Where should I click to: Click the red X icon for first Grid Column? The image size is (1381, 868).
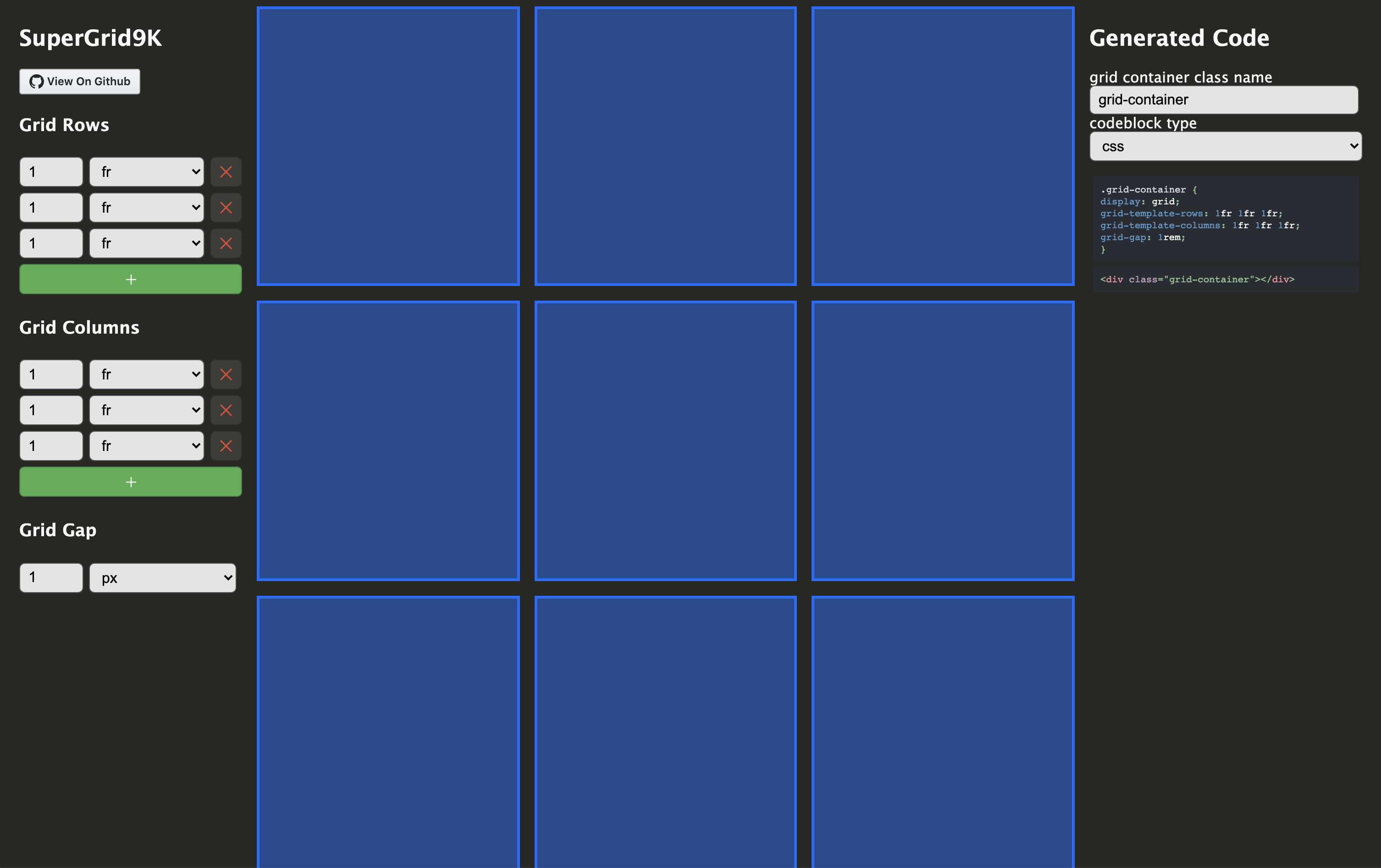(x=226, y=374)
